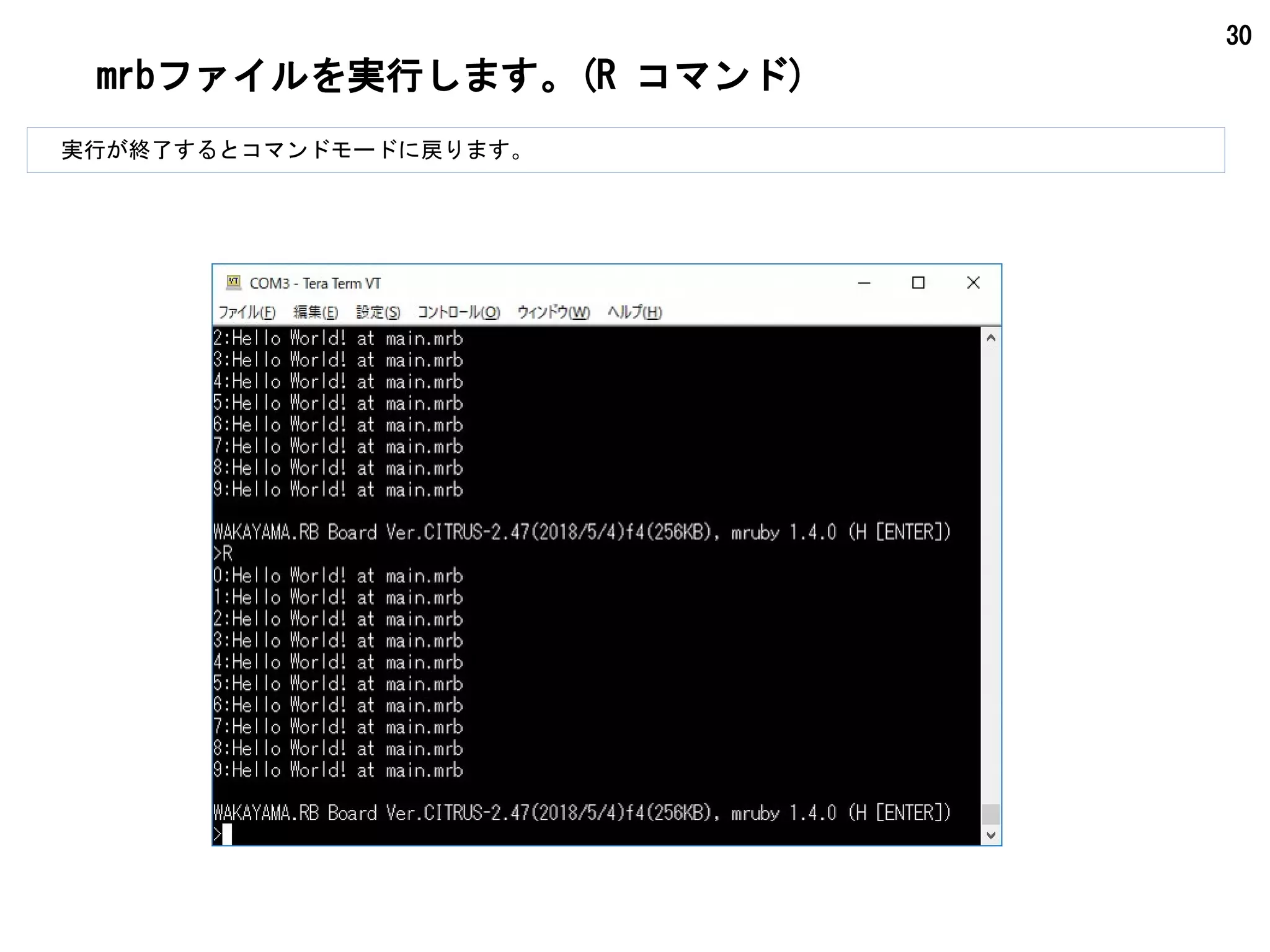The image size is (1270, 952).
Task: Maximize the Tera Term window
Action: (918, 283)
